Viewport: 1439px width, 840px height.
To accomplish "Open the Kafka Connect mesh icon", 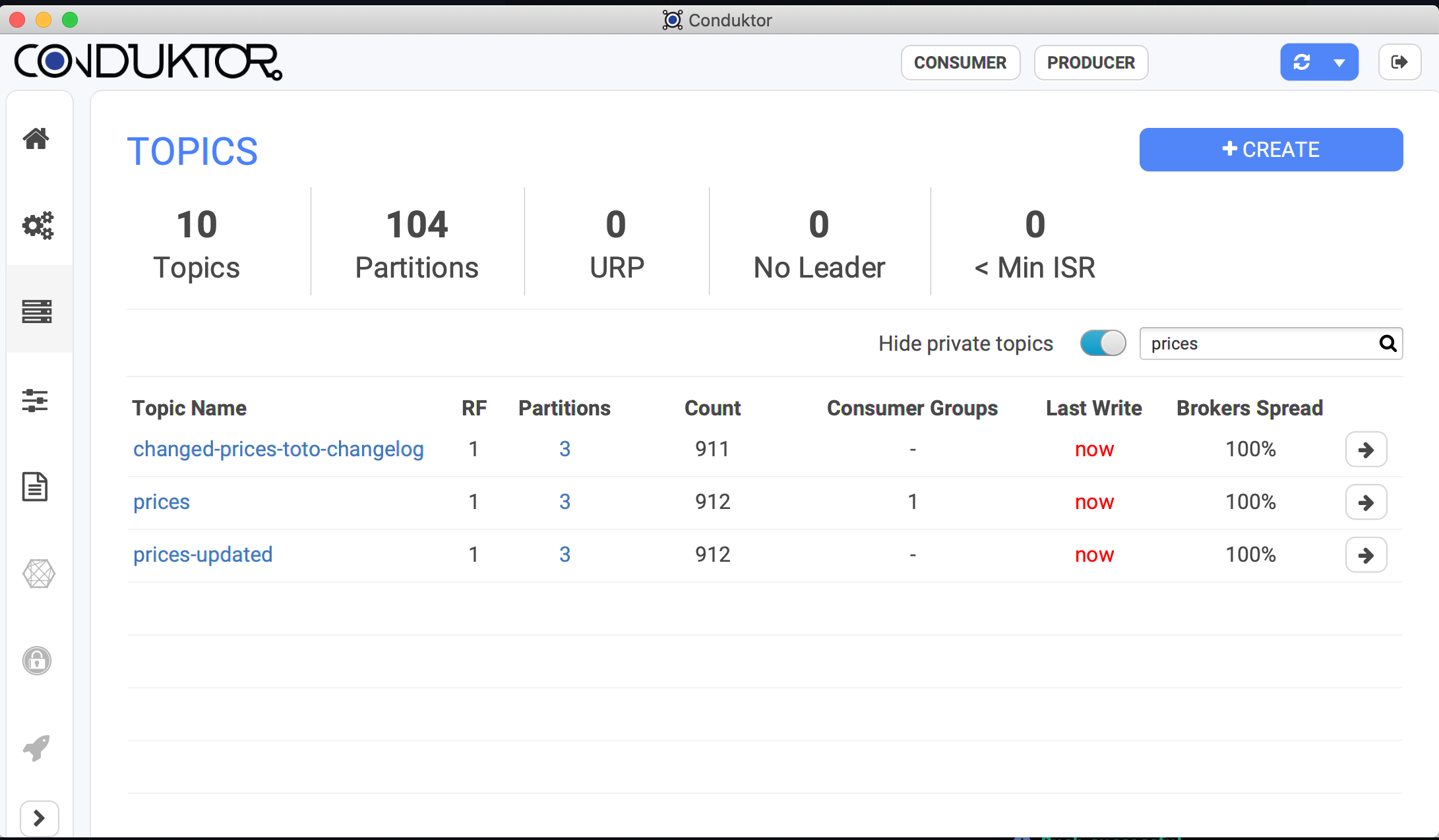I will point(38,574).
